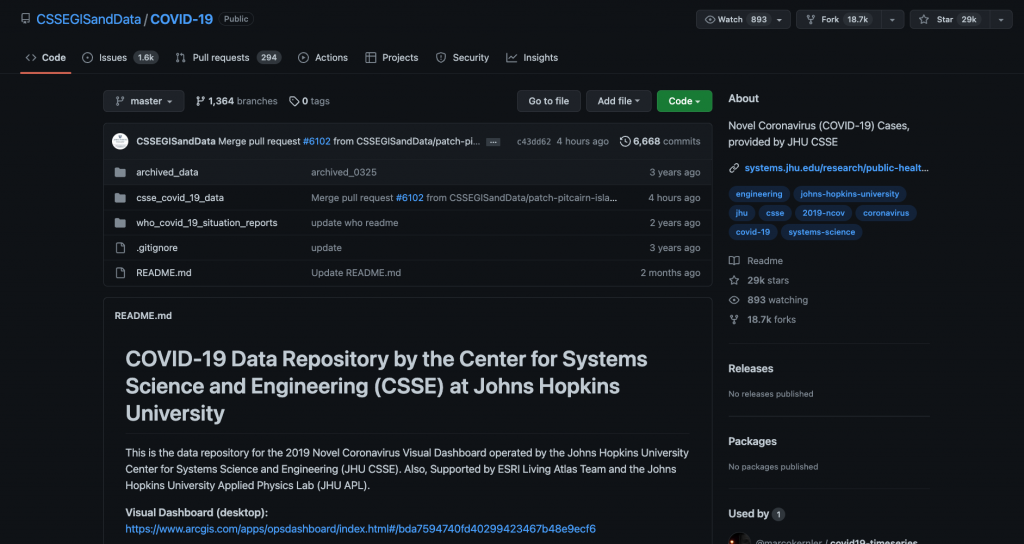
Task: Select the 2019-ncov topic tag
Action: 824,213
